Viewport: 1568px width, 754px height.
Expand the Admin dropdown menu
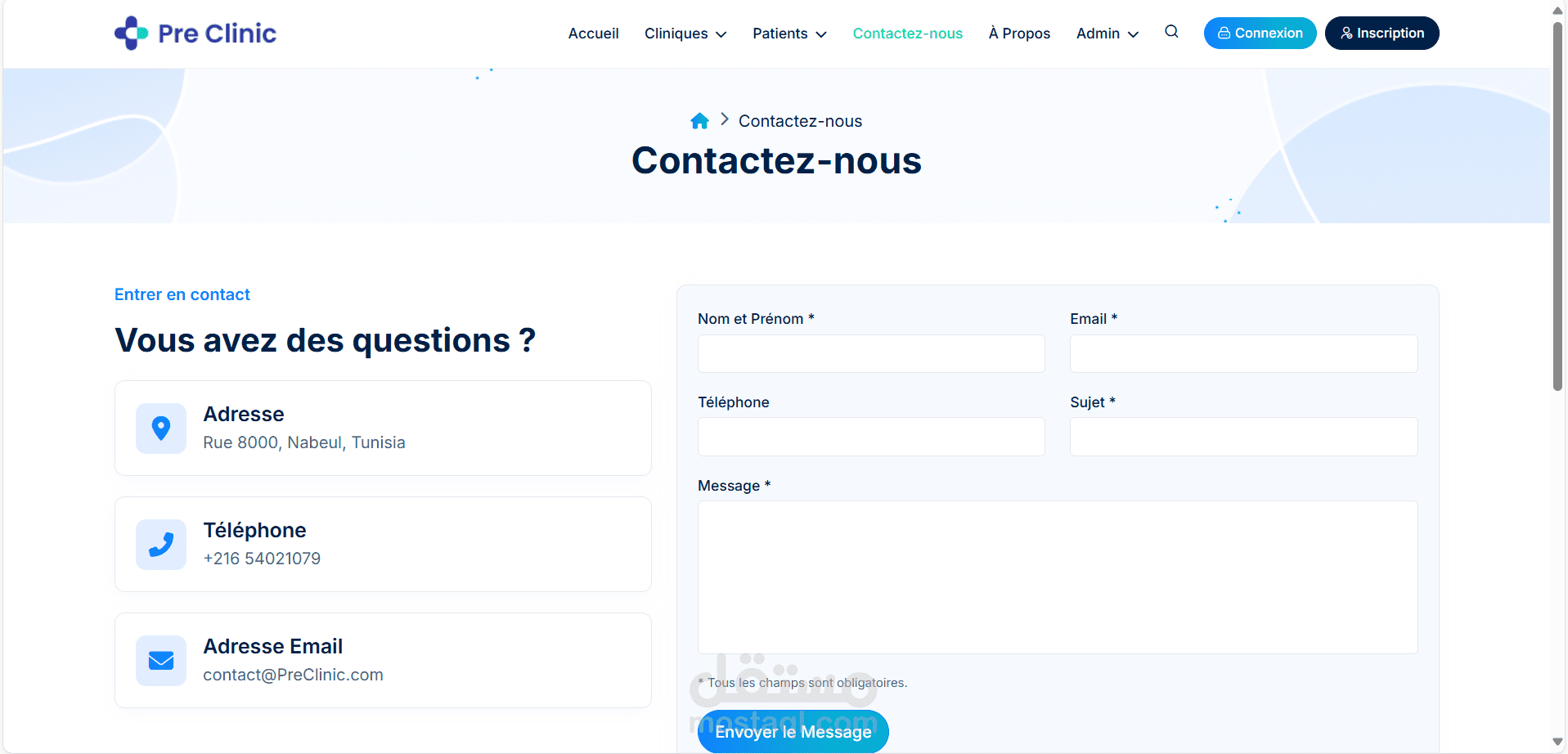(1107, 34)
